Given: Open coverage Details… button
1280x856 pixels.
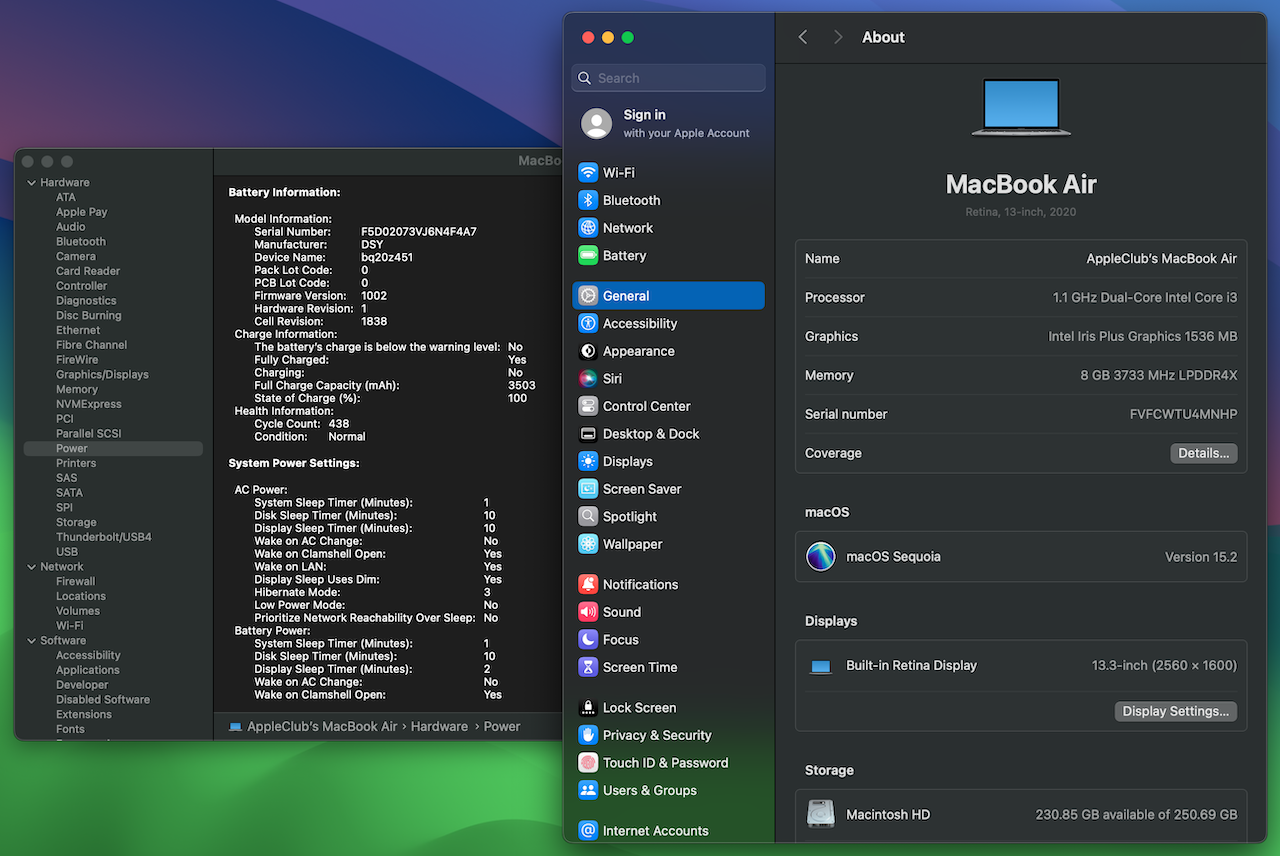Looking at the screenshot, I should [1204, 453].
